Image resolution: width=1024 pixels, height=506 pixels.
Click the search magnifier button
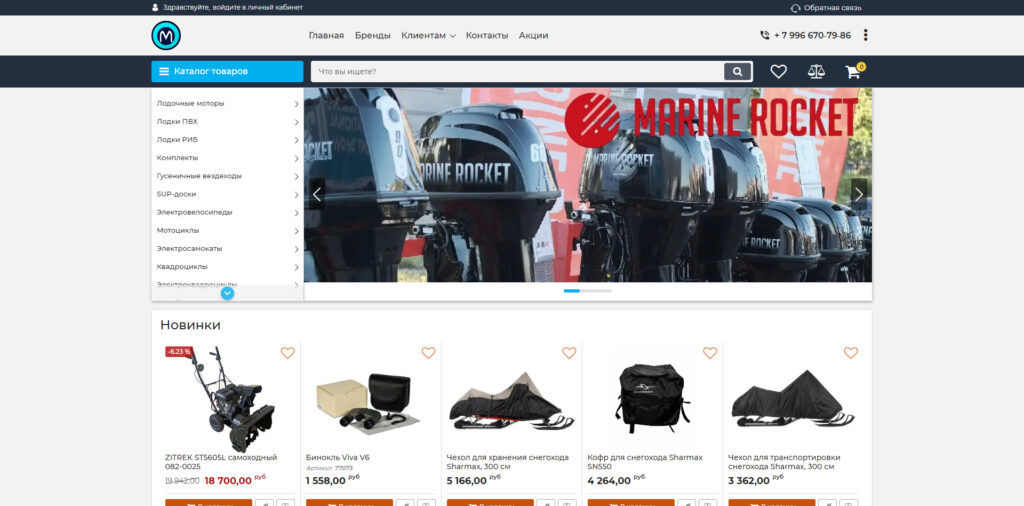tap(737, 72)
